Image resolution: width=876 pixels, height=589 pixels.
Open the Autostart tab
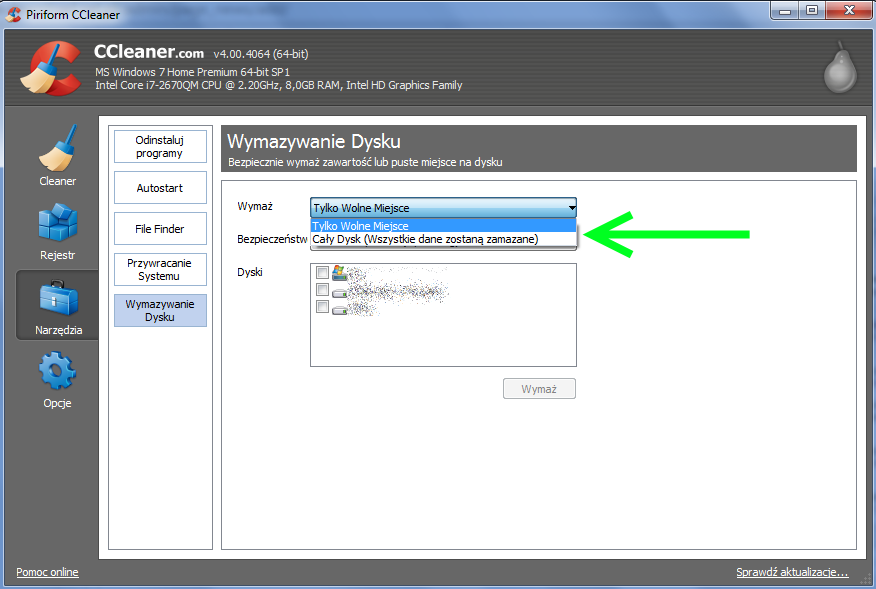click(160, 188)
